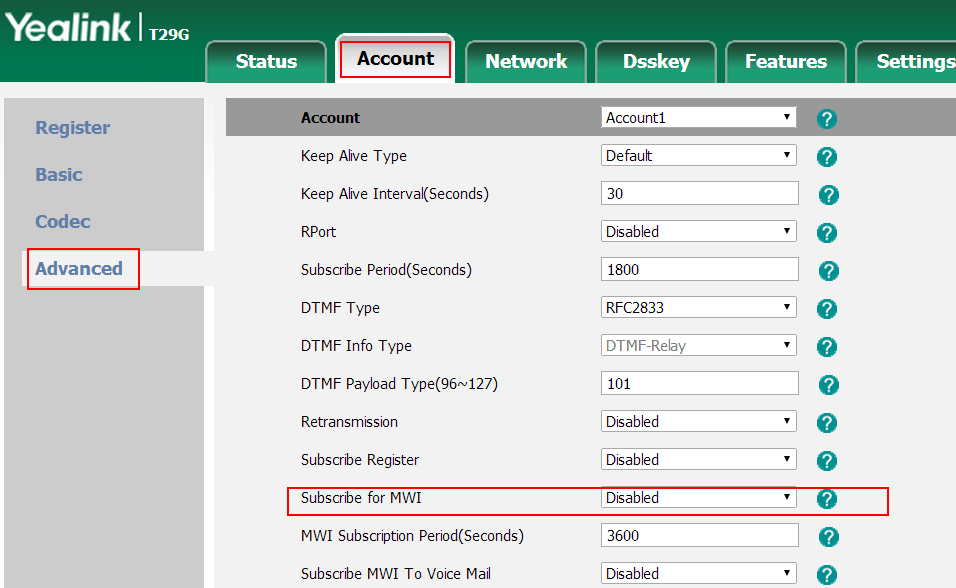956x588 pixels.
Task: Click the help icon next to Retransmission
Action: 827,423
